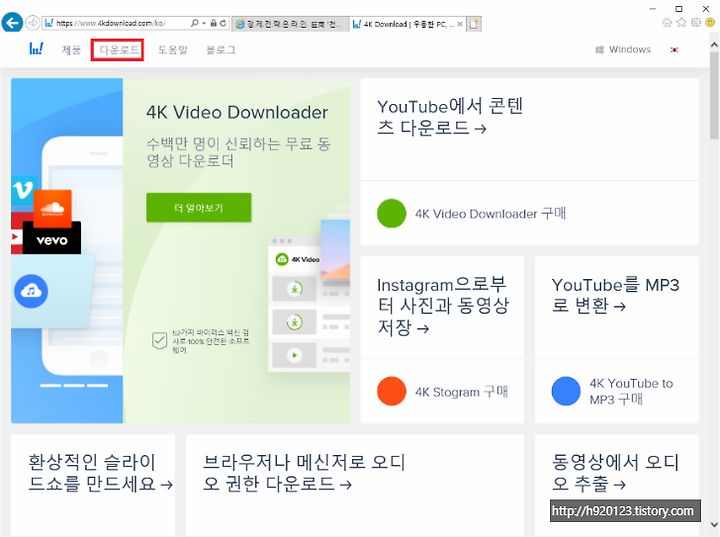Click 4K Stogram 구매 link
This screenshot has height=537, width=720.
(x=461, y=392)
